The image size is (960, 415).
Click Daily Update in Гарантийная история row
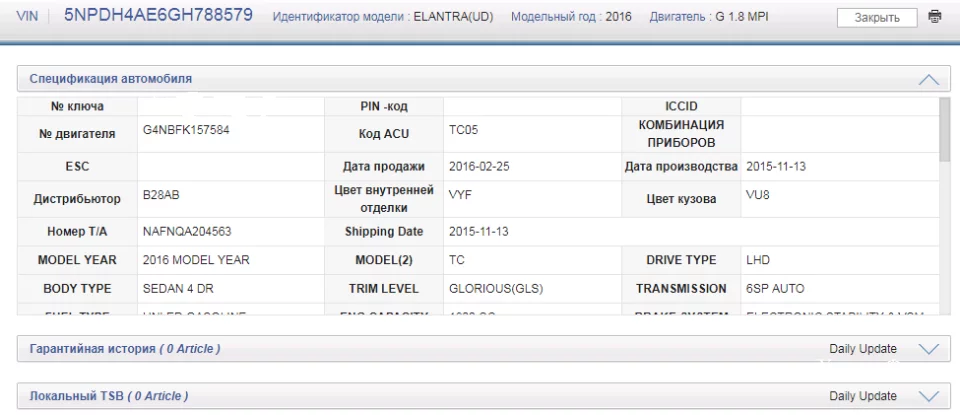pyautogui.click(x=863, y=349)
